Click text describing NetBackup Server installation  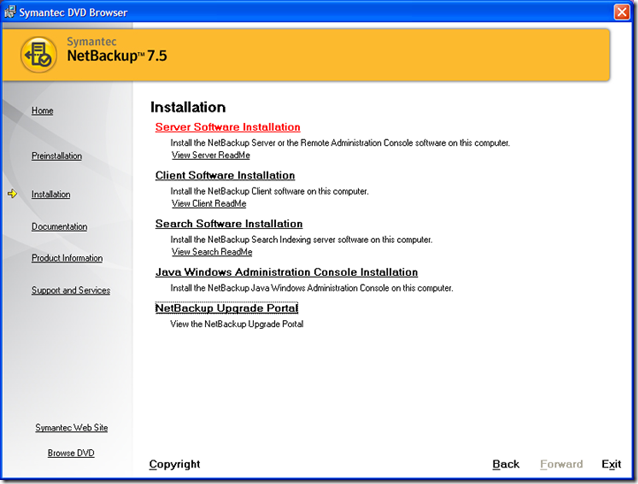pos(340,143)
